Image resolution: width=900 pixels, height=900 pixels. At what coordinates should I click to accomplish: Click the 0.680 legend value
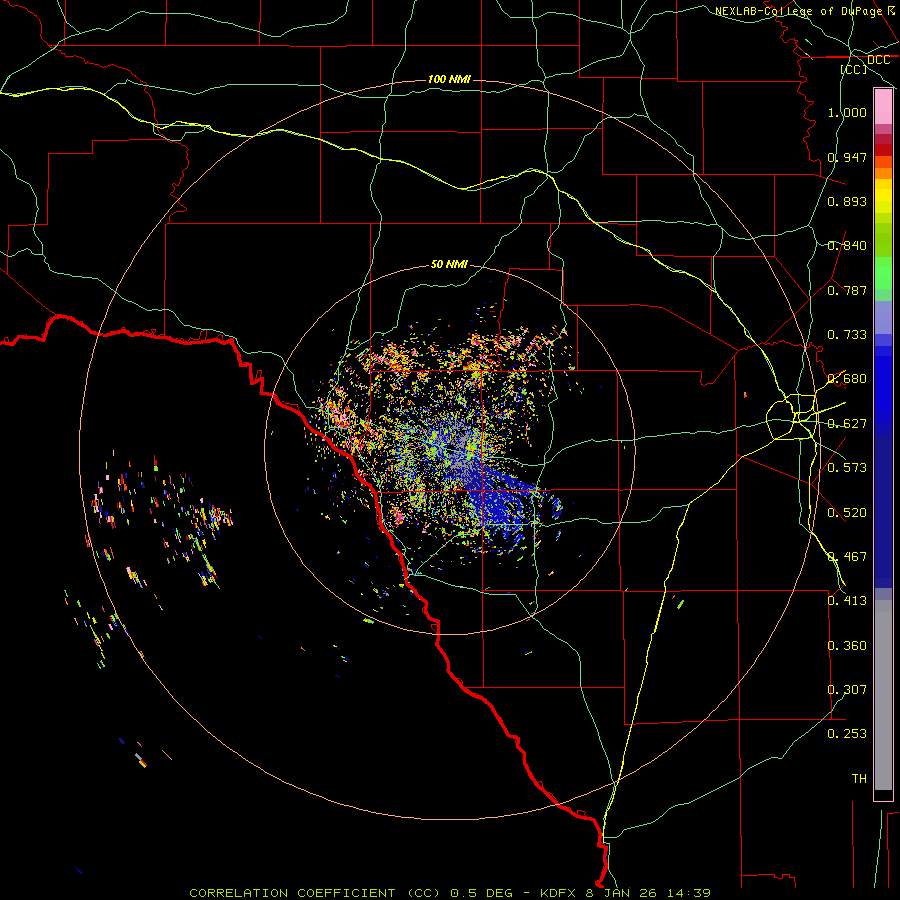[847, 379]
